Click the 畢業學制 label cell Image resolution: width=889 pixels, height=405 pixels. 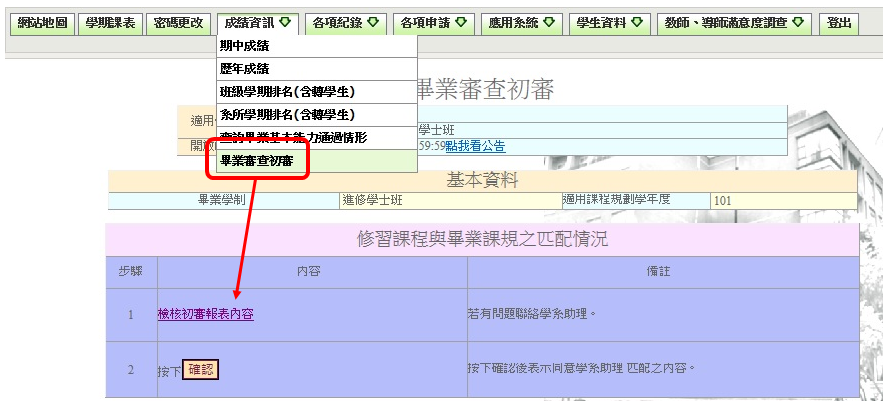(223, 200)
